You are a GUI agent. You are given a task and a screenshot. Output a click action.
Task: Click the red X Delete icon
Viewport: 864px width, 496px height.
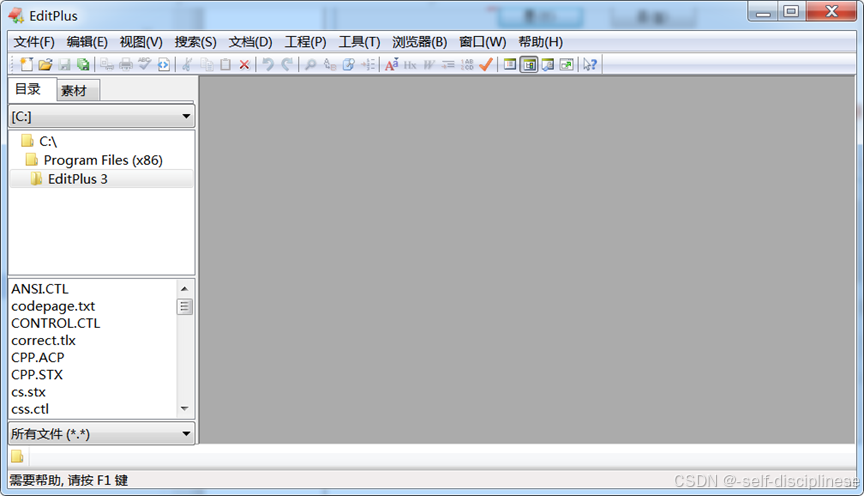pos(244,64)
